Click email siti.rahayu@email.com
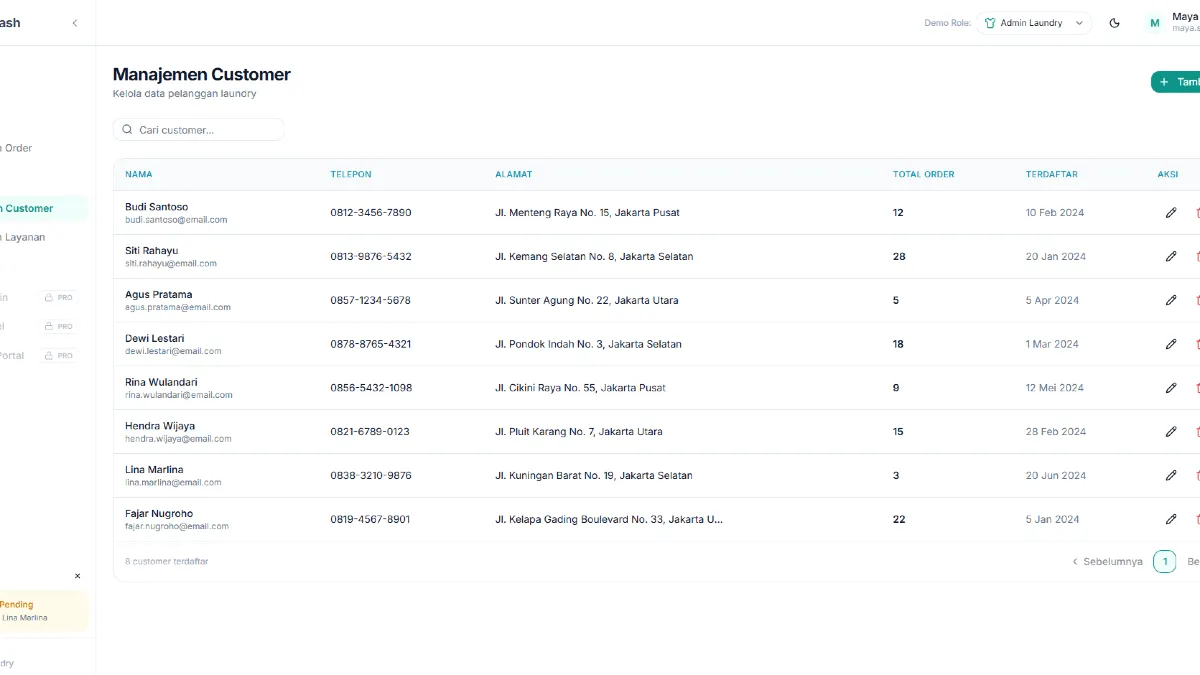The width and height of the screenshot is (1200, 675). pyautogui.click(x=171, y=264)
